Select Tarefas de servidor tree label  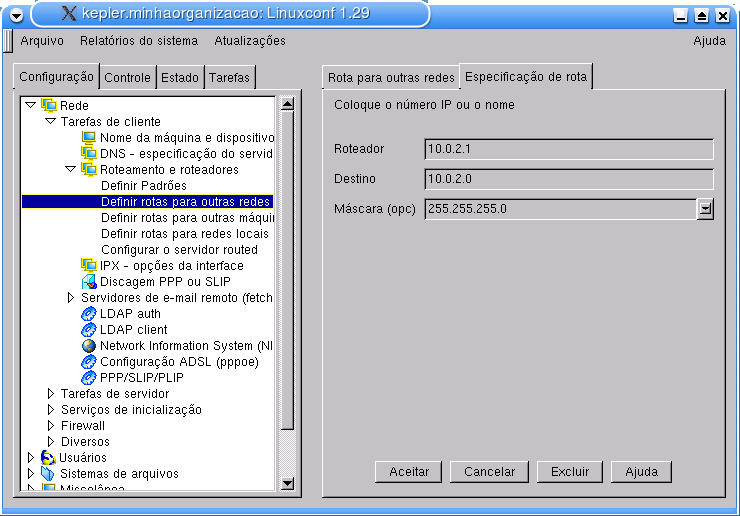(x=115, y=394)
